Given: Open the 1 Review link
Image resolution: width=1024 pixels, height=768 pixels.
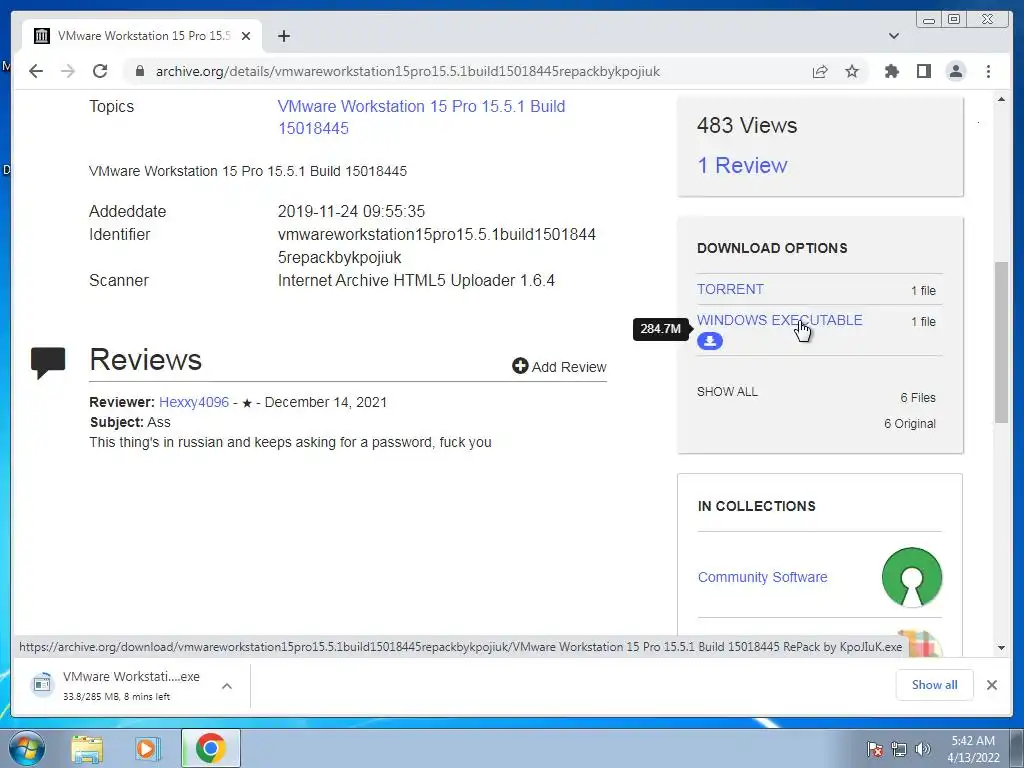Looking at the screenshot, I should 742,165.
